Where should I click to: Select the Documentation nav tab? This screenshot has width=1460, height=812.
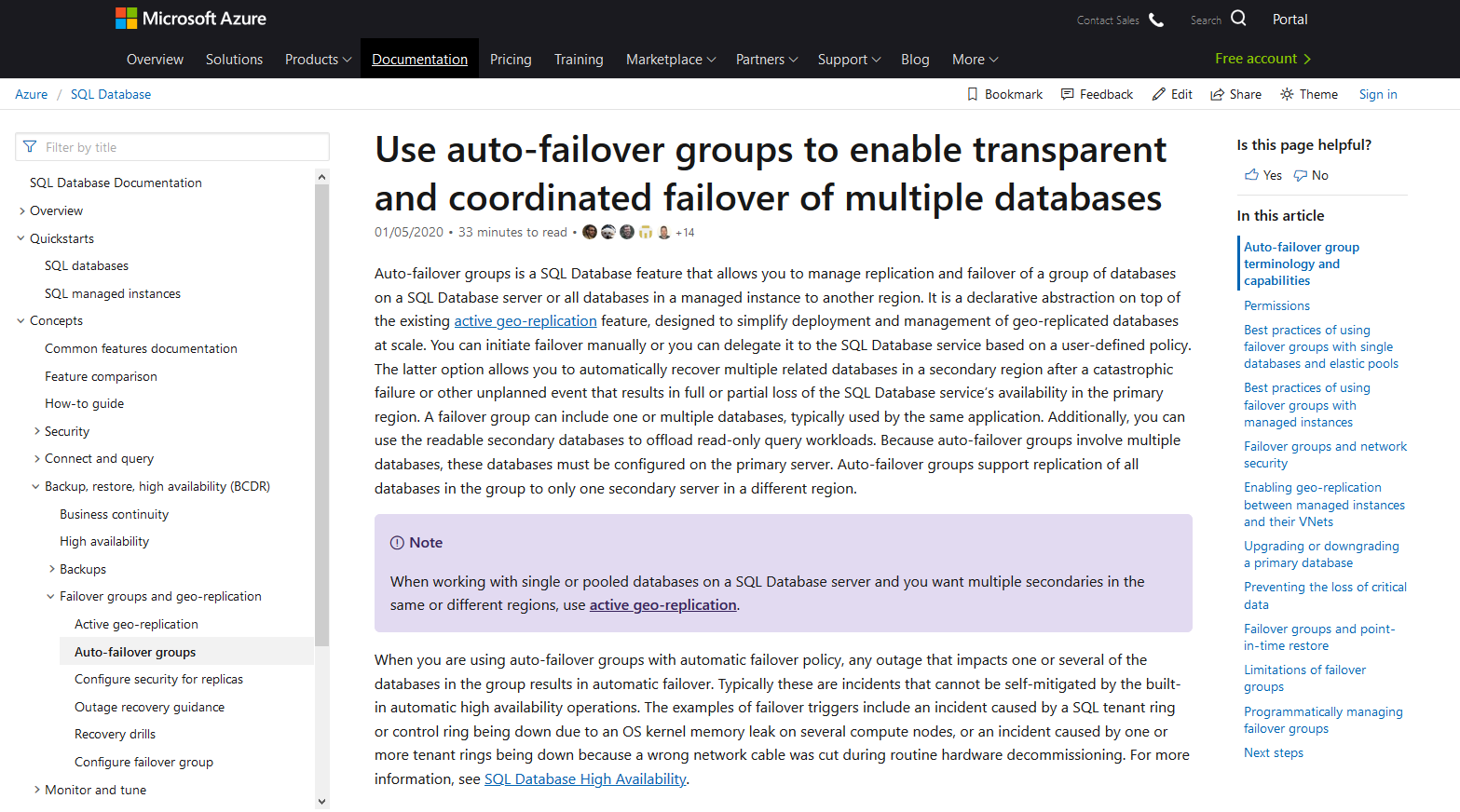coord(419,59)
